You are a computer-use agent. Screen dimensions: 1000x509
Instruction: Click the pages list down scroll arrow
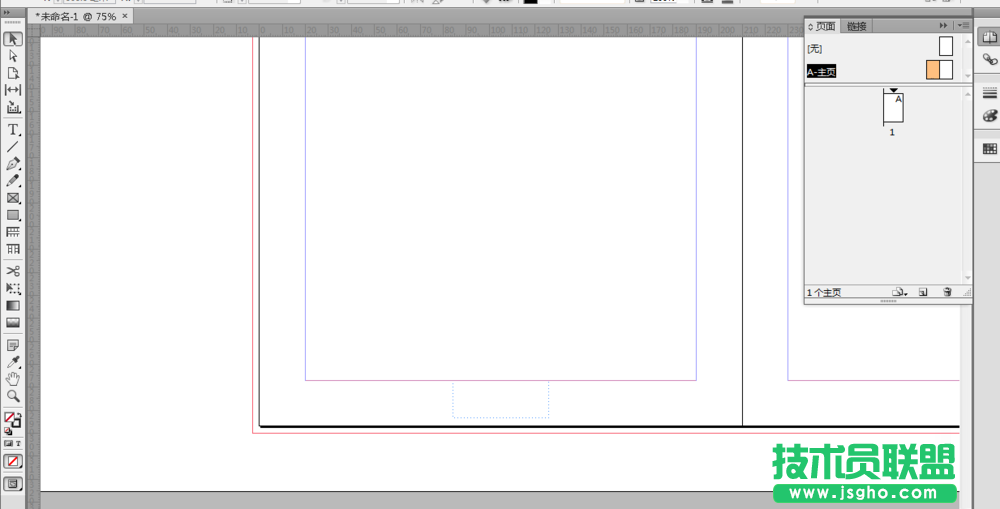[x=967, y=278]
